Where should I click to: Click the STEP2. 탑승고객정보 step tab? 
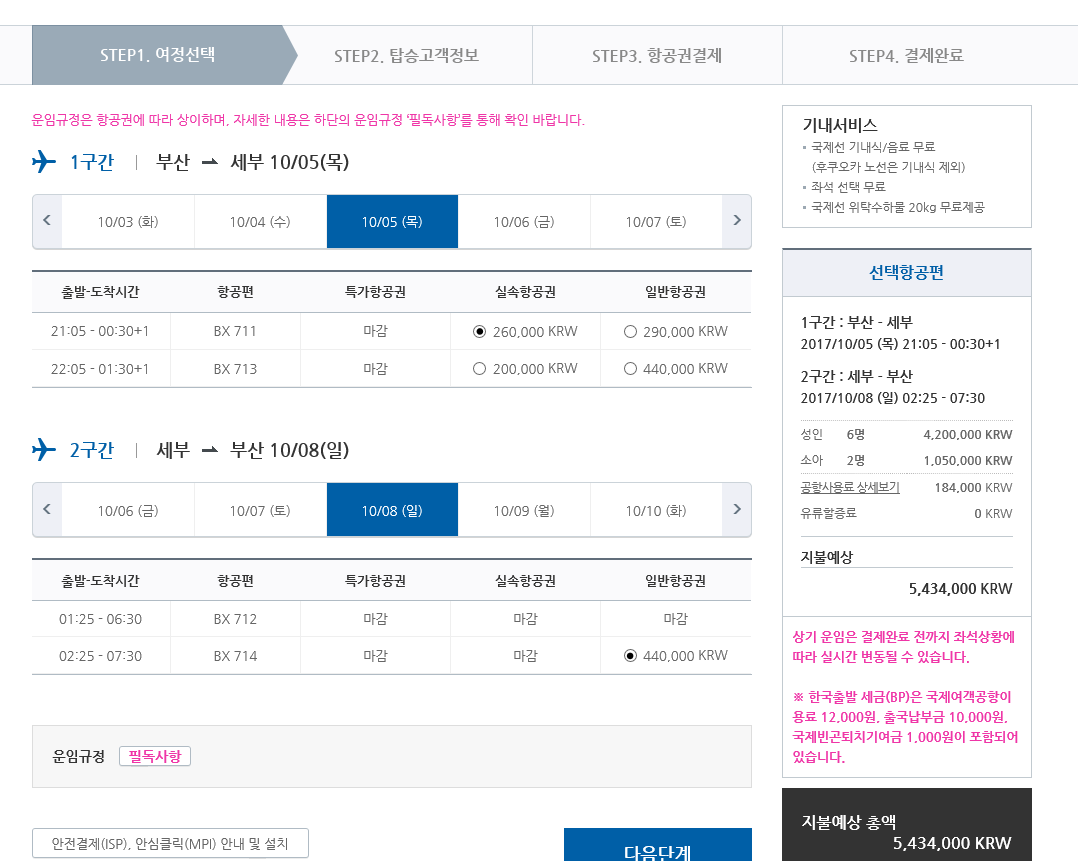tap(406, 56)
